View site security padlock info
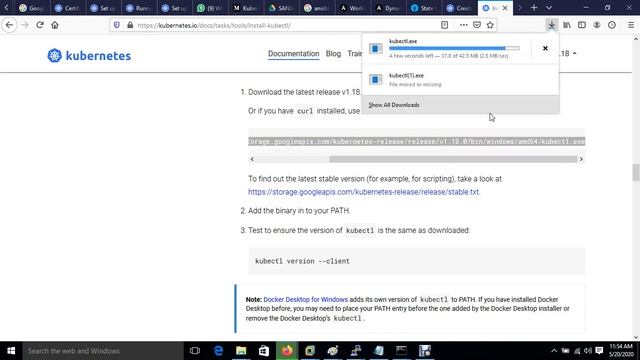This screenshot has width=640, height=360. 130,25
